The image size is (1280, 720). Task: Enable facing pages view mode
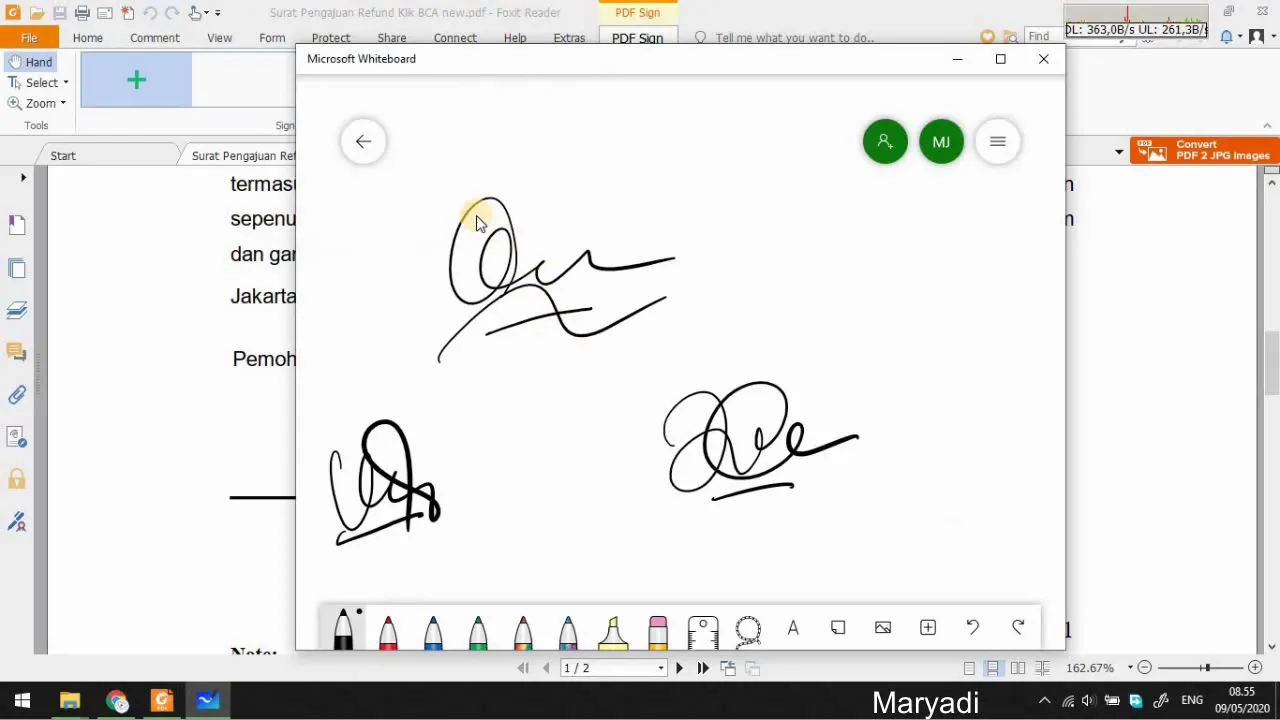[x=1017, y=668]
